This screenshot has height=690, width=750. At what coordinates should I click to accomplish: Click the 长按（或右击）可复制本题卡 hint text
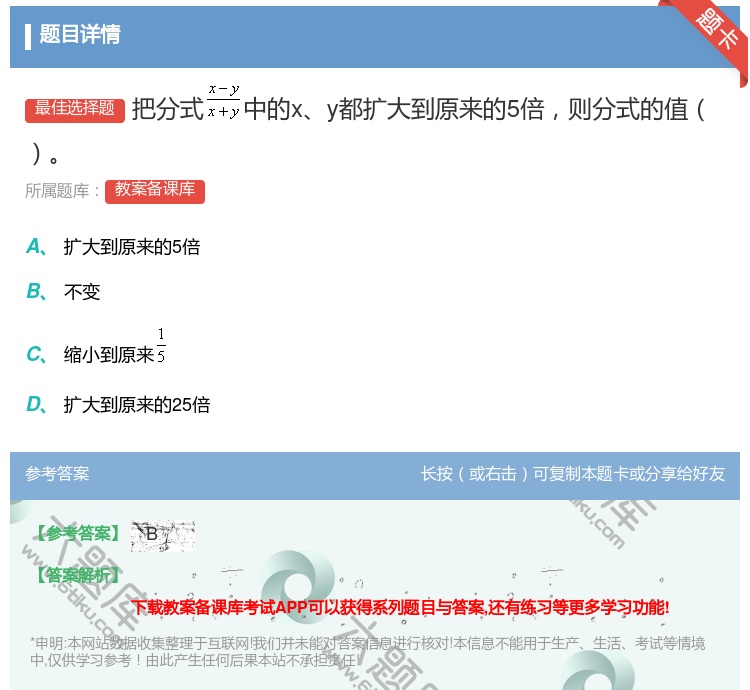(573, 474)
